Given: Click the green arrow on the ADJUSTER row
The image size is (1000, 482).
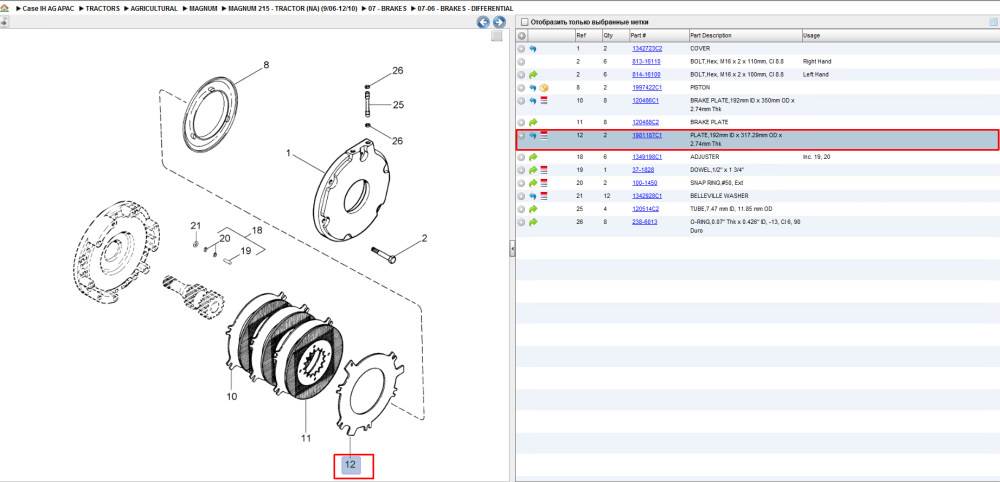Looking at the screenshot, I should (533, 157).
